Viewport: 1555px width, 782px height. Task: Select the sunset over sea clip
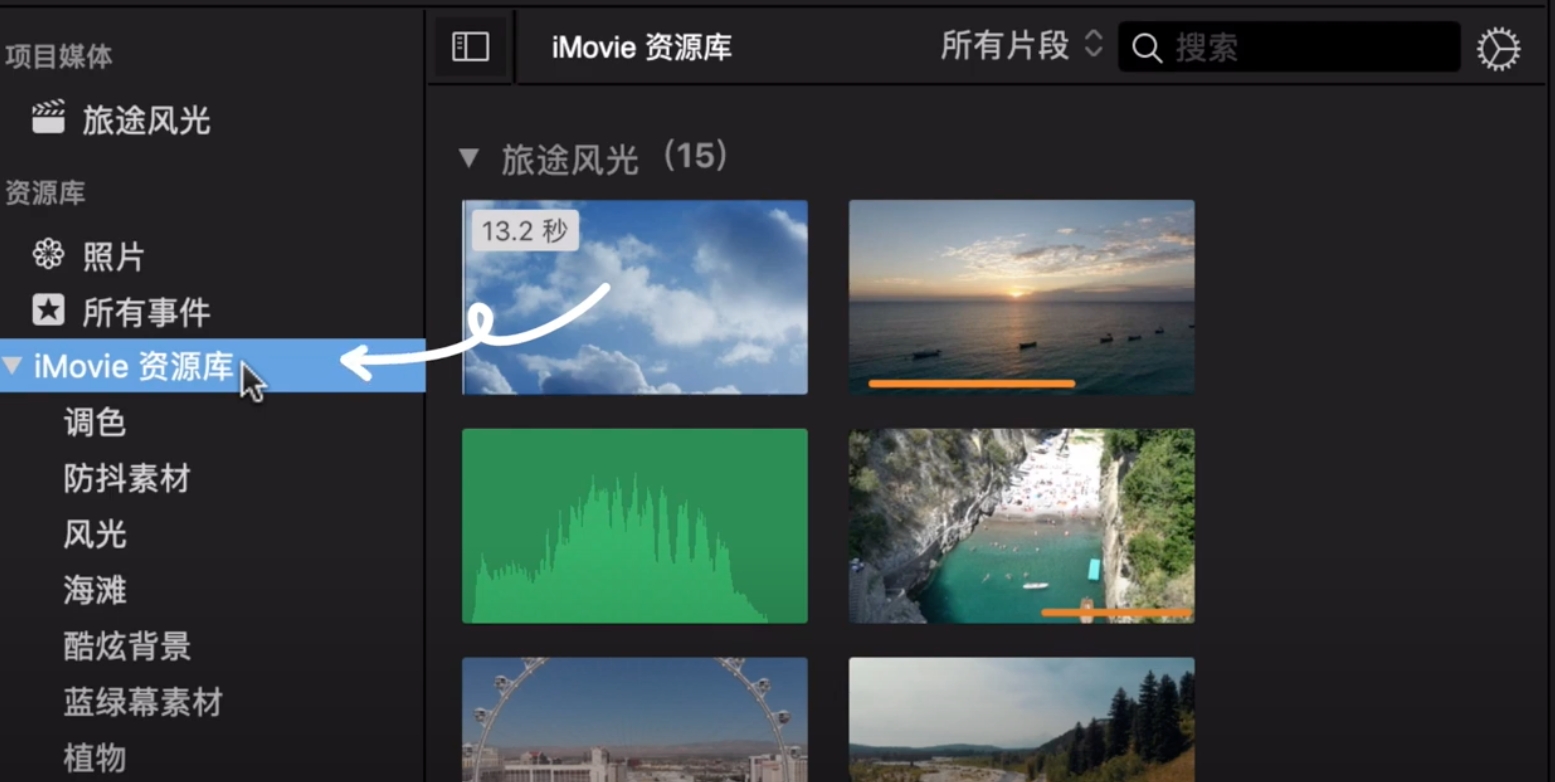pyautogui.click(x=1021, y=297)
